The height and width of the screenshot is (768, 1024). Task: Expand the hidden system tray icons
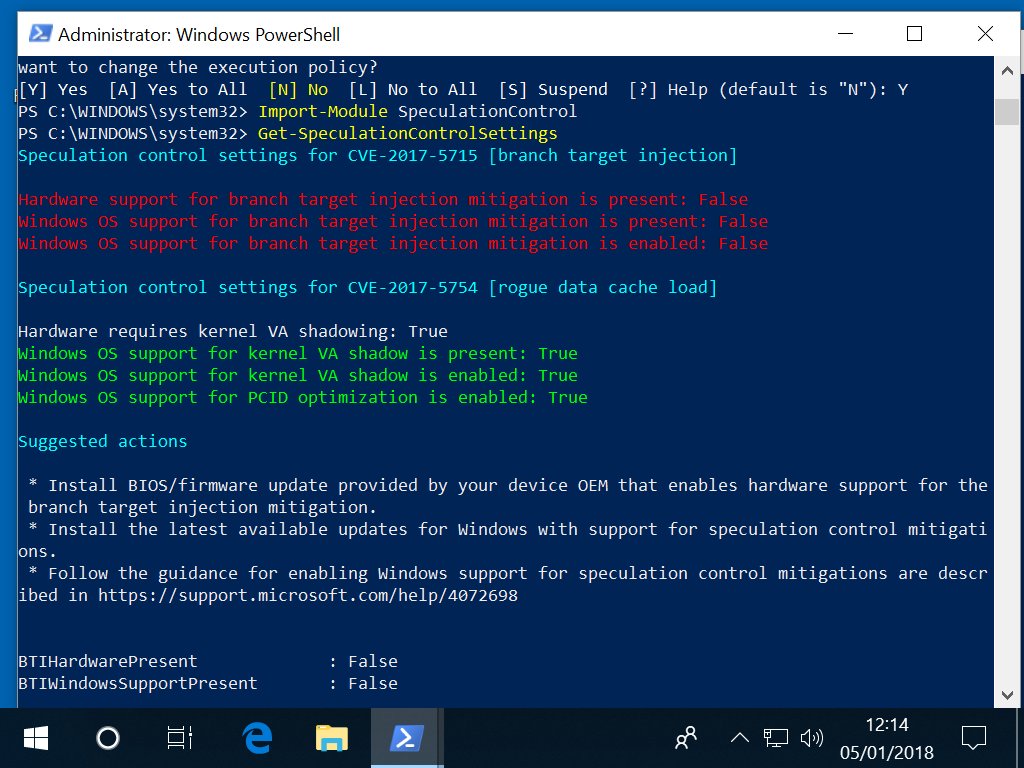point(739,738)
